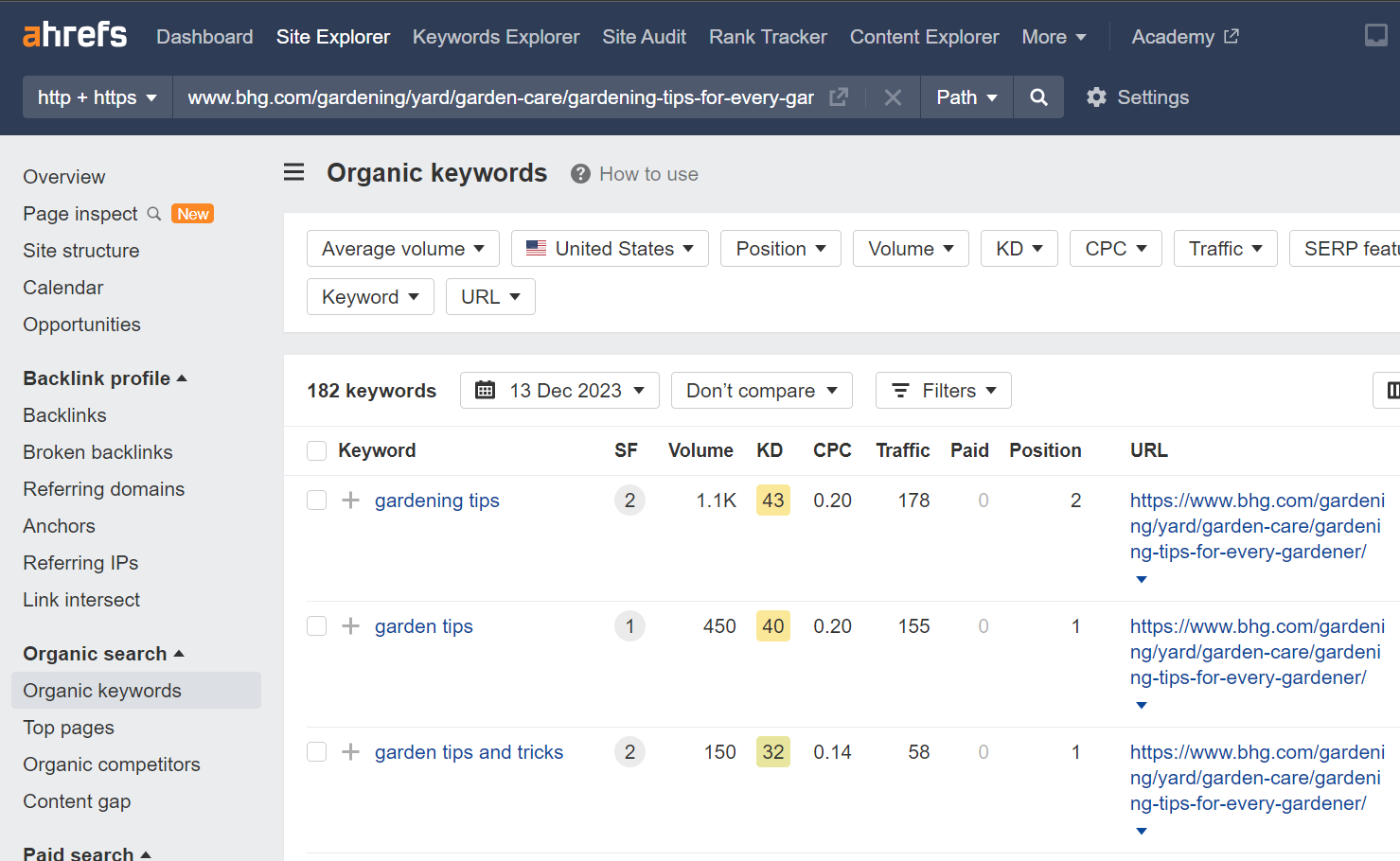Click the gardening tips keyword link

tap(437, 501)
